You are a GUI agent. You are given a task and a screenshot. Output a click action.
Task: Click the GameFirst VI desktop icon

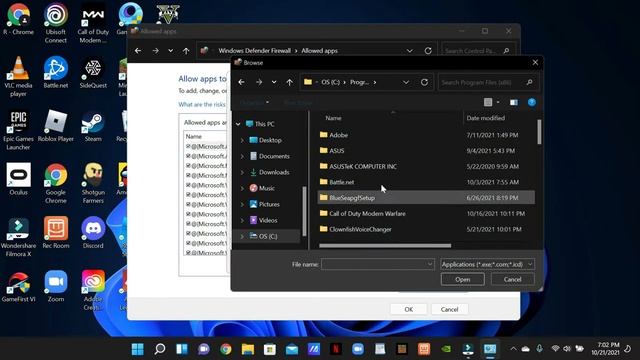tap(18, 286)
